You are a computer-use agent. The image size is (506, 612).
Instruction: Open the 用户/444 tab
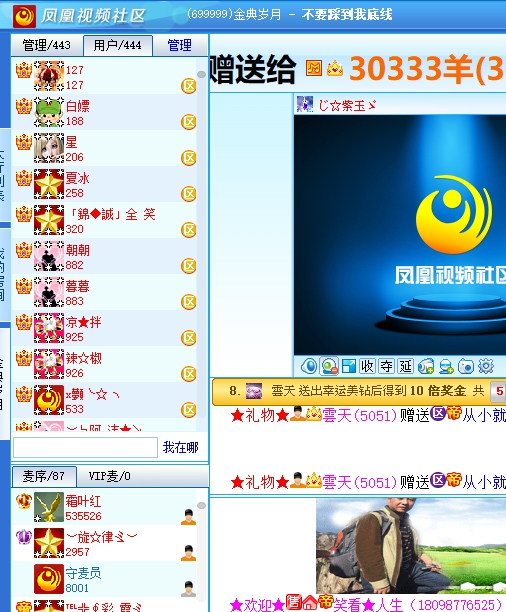coord(118,45)
